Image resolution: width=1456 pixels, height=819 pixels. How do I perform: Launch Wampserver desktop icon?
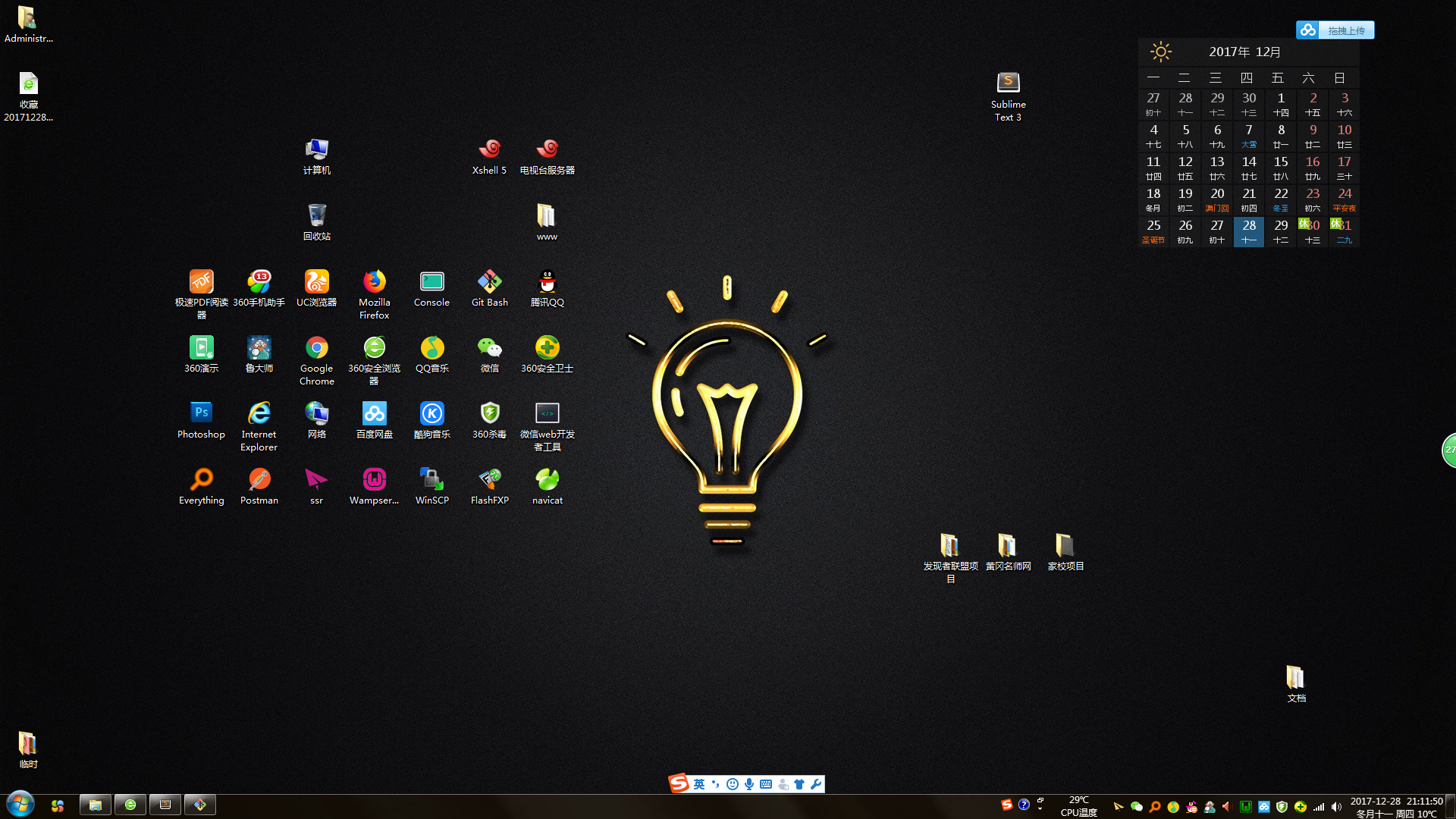[374, 486]
